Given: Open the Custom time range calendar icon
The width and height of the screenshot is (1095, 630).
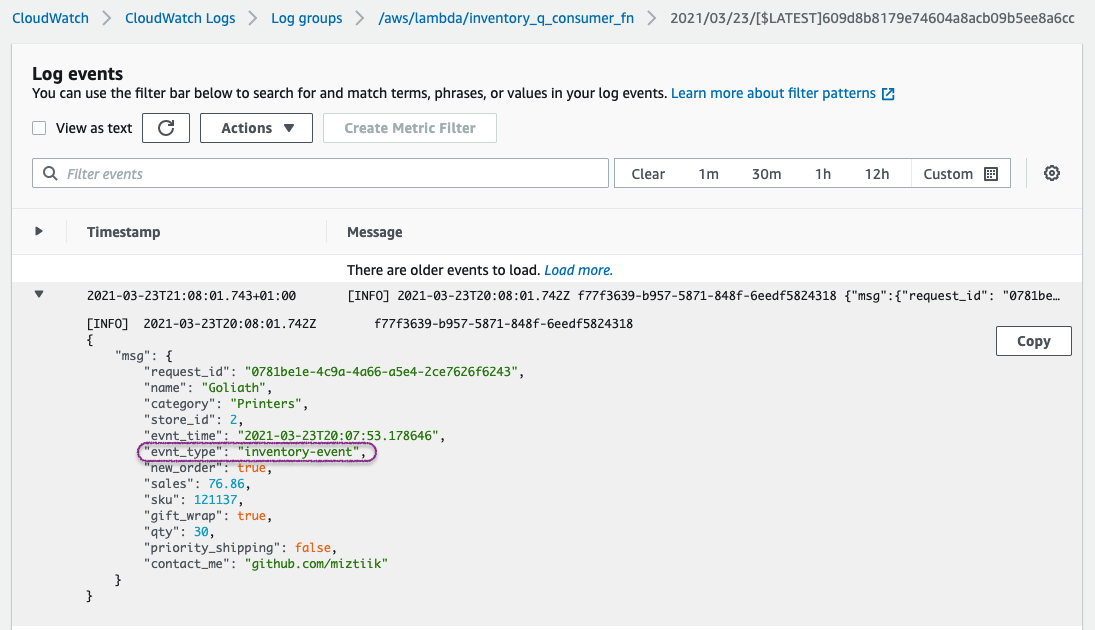Looking at the screenshot, I should [990, 174].
